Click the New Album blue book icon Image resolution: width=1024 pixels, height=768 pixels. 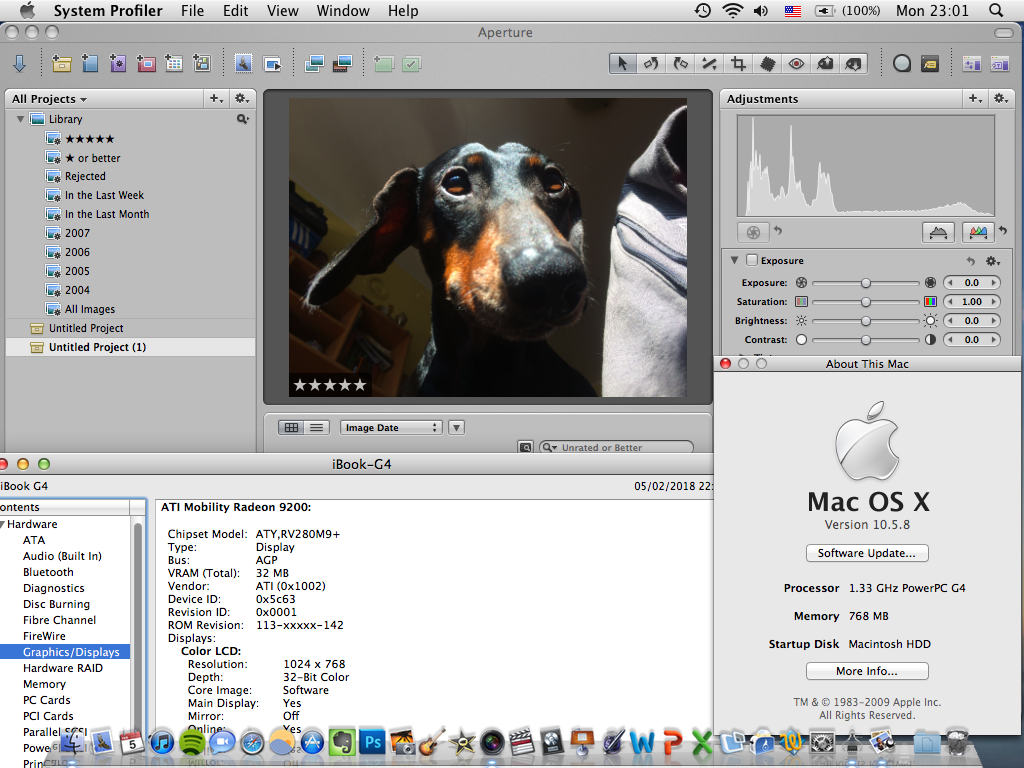[x=89, y=63]
